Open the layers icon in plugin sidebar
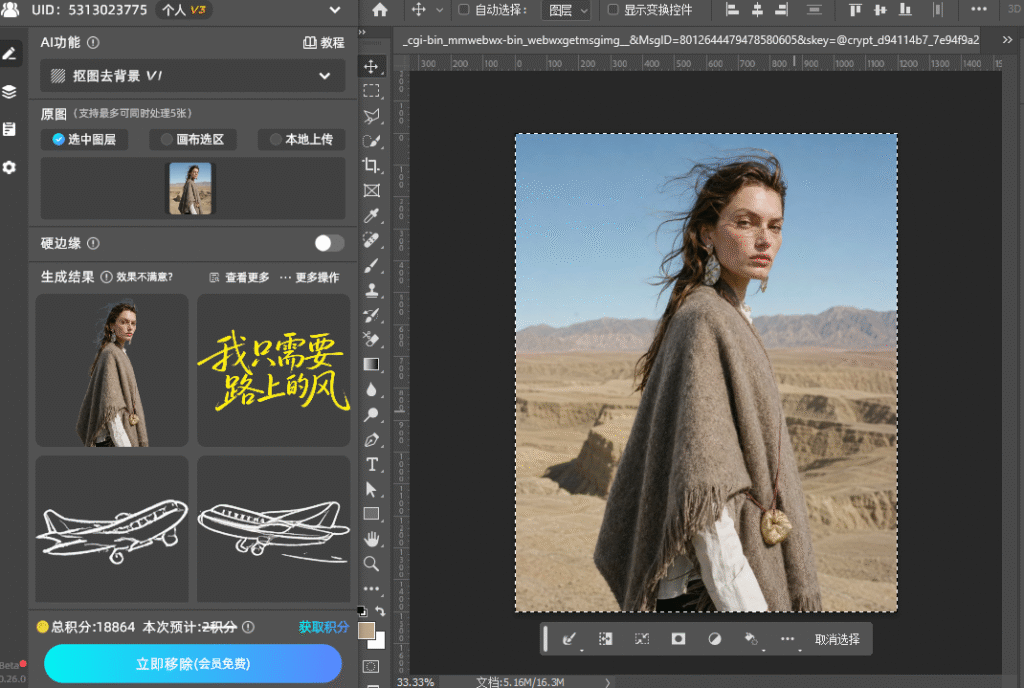Image resolution: width=1024 pixels, height=688 pixels. [9, 91]
